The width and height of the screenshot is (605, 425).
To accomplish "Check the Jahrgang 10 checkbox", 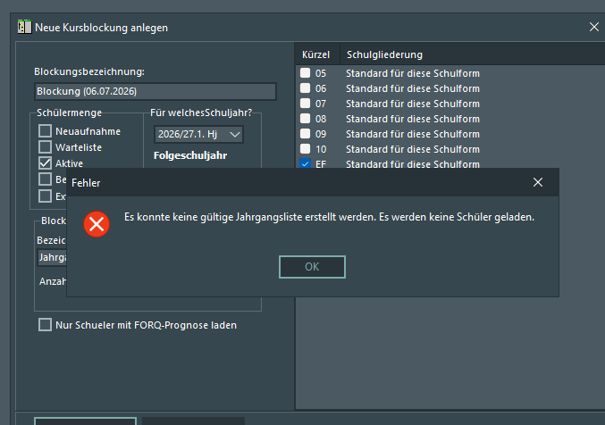I will tap(305, 149).
